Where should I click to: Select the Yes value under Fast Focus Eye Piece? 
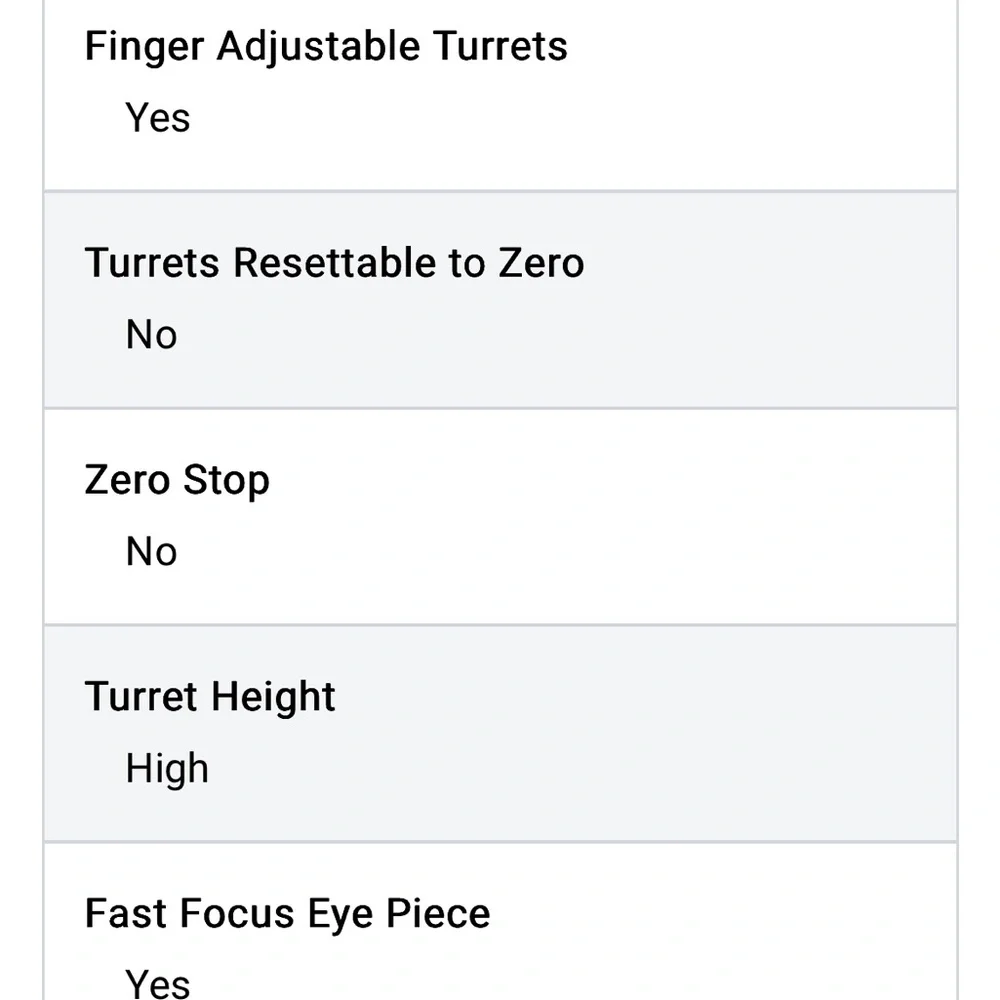click(x=157, y=982)
